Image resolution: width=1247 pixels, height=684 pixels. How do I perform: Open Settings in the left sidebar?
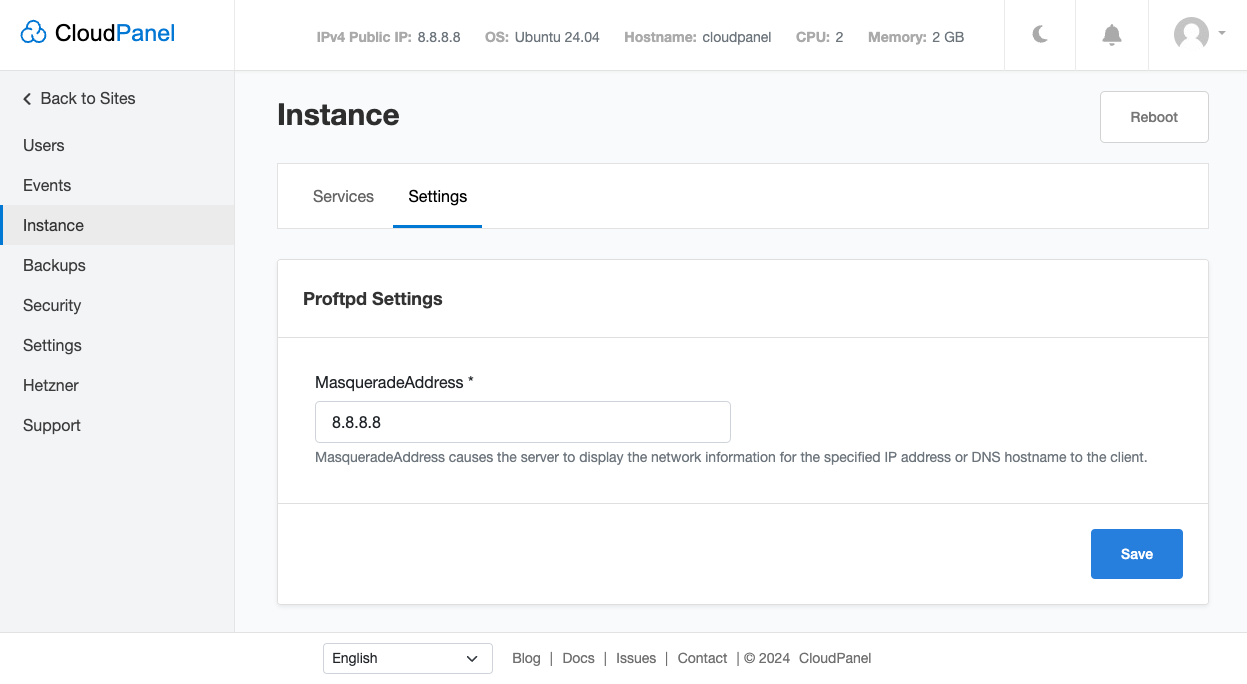[52, 345]
